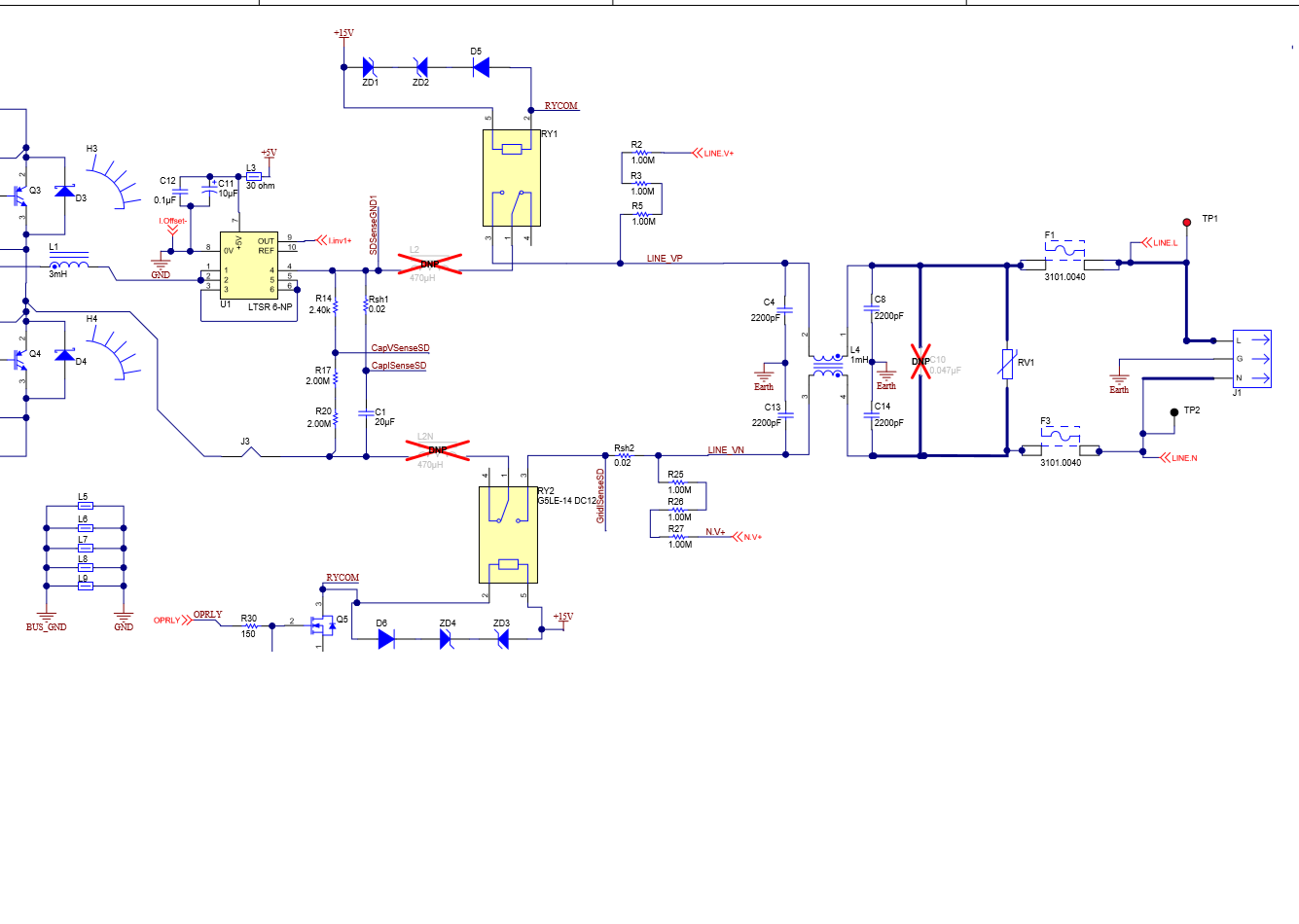This screenshot has width=1299, height=924.
Task: Select transistor Q4
Action: pyautogui.click(x=20, y=360)
